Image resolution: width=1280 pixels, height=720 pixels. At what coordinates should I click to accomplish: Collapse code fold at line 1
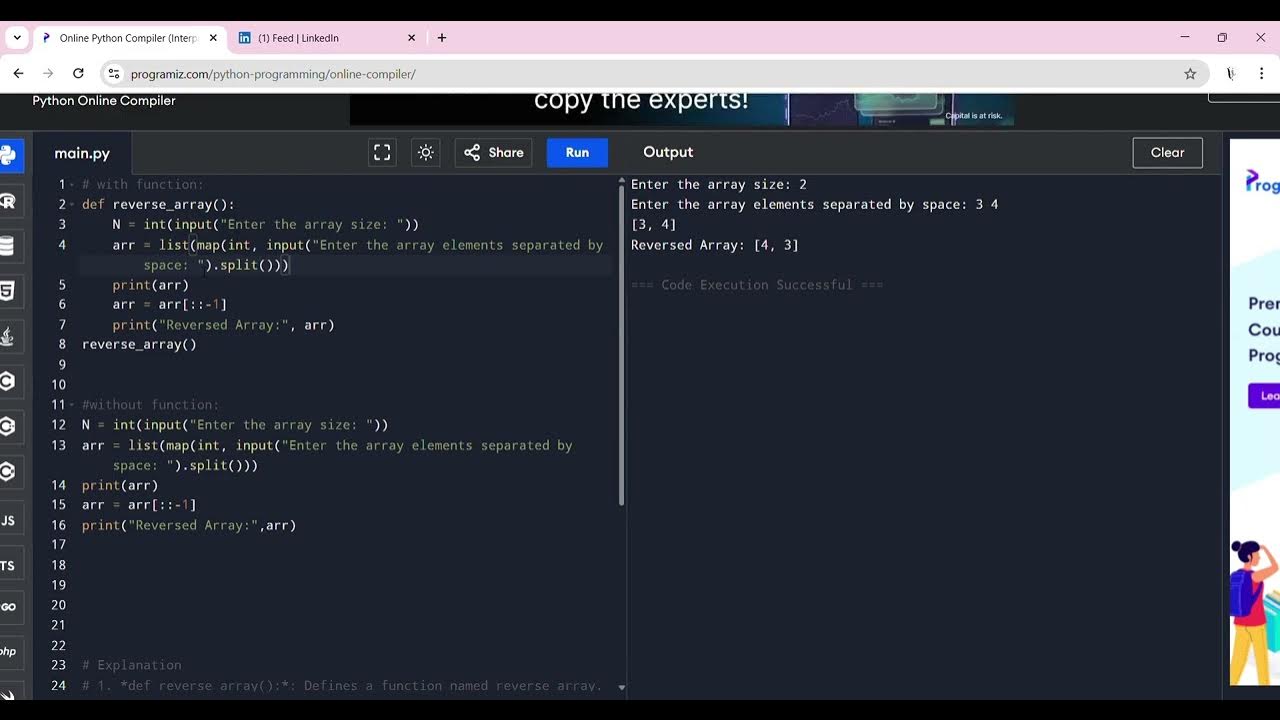[x=72, y=185]
